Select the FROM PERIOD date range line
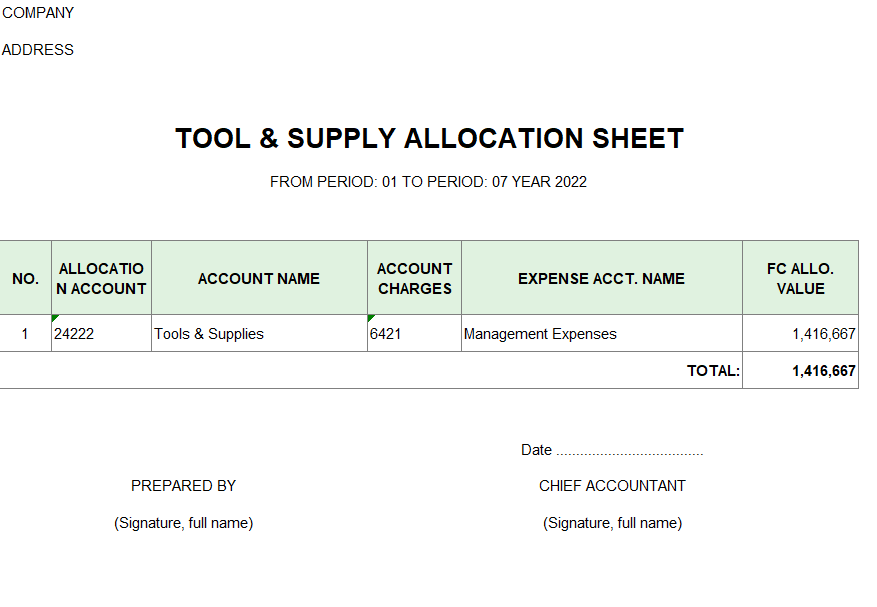877x607 pixels. click(428, 182)
